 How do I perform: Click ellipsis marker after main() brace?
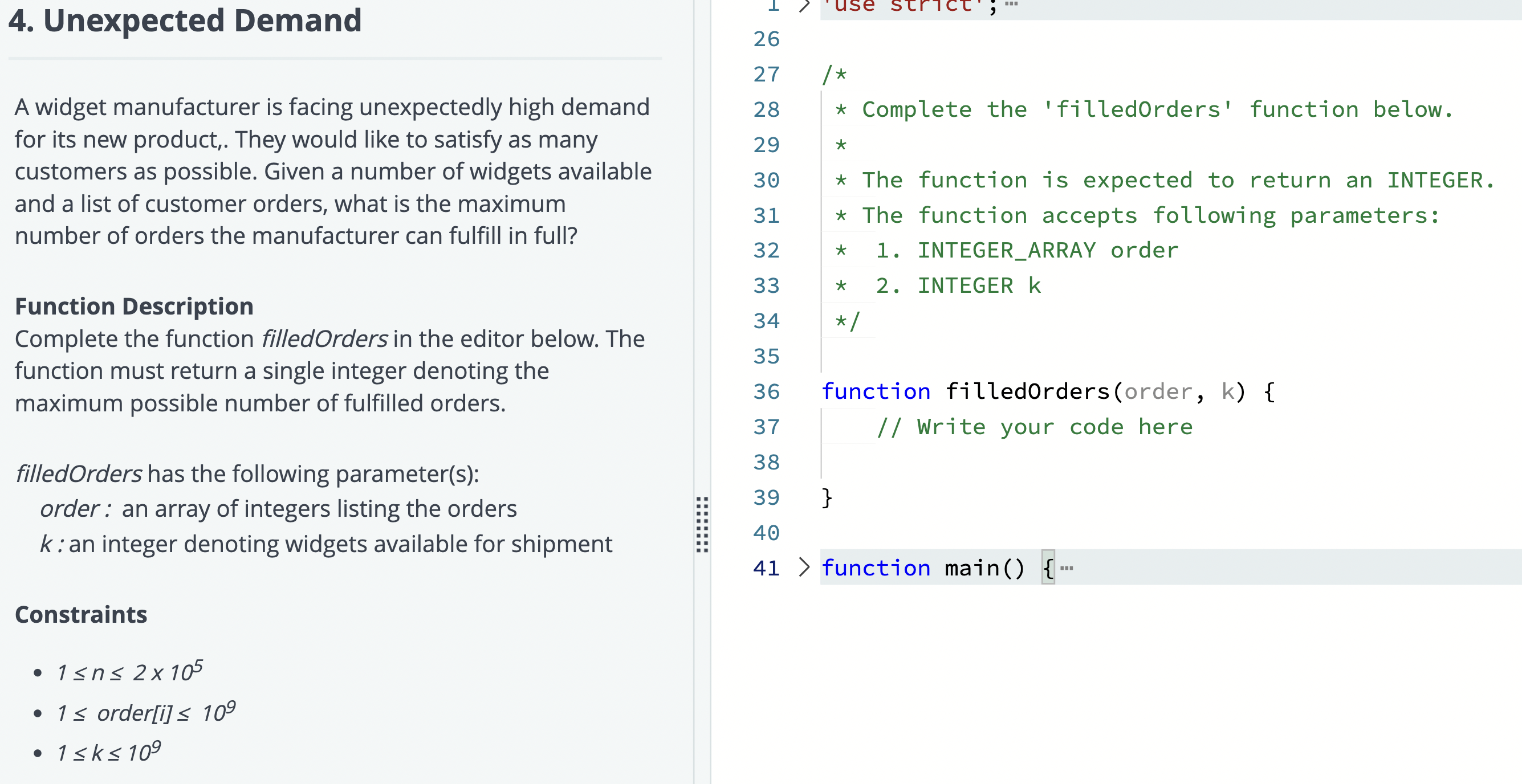pos(1067,568)
